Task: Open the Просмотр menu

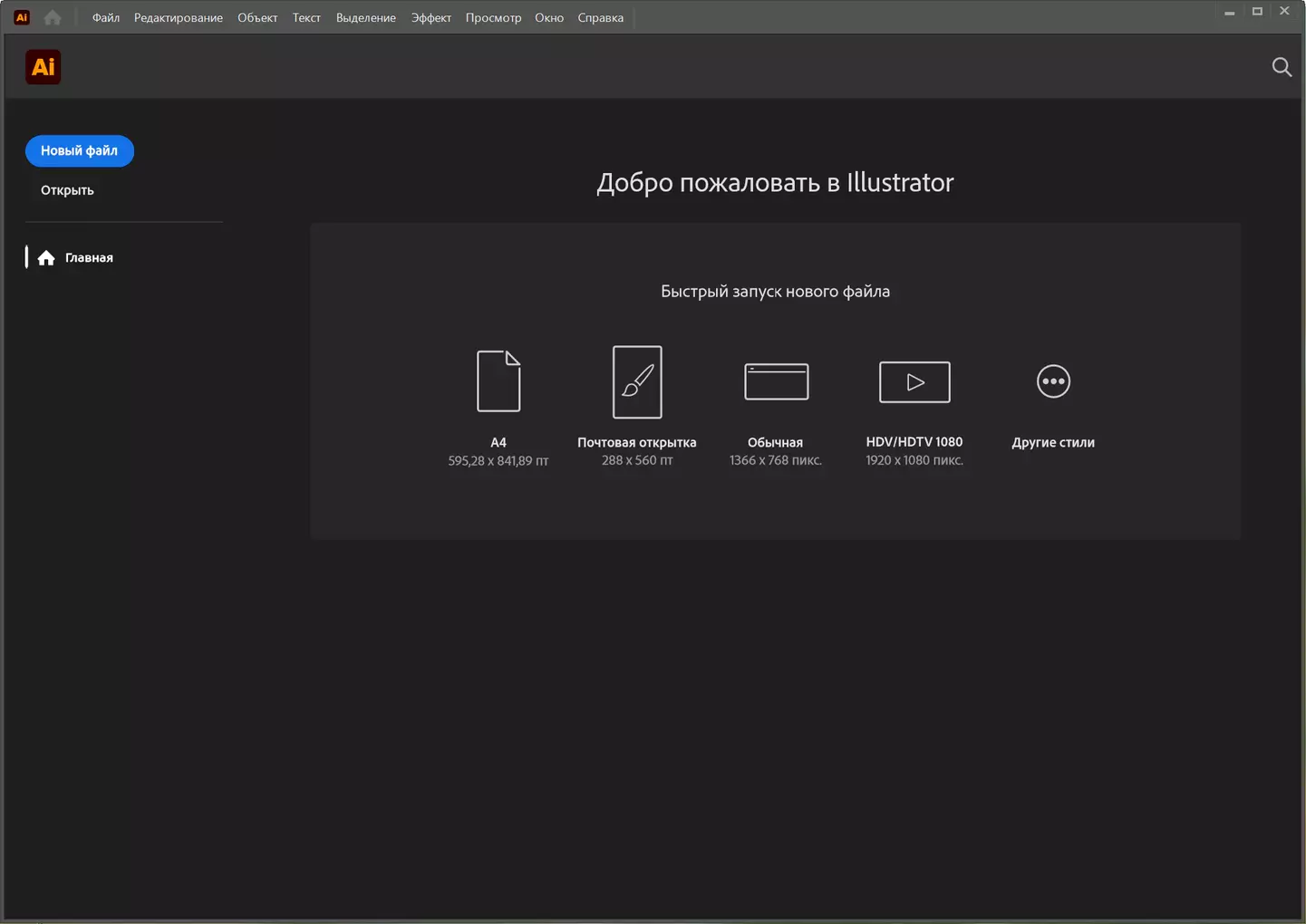Action: click(x=493, y=18)
